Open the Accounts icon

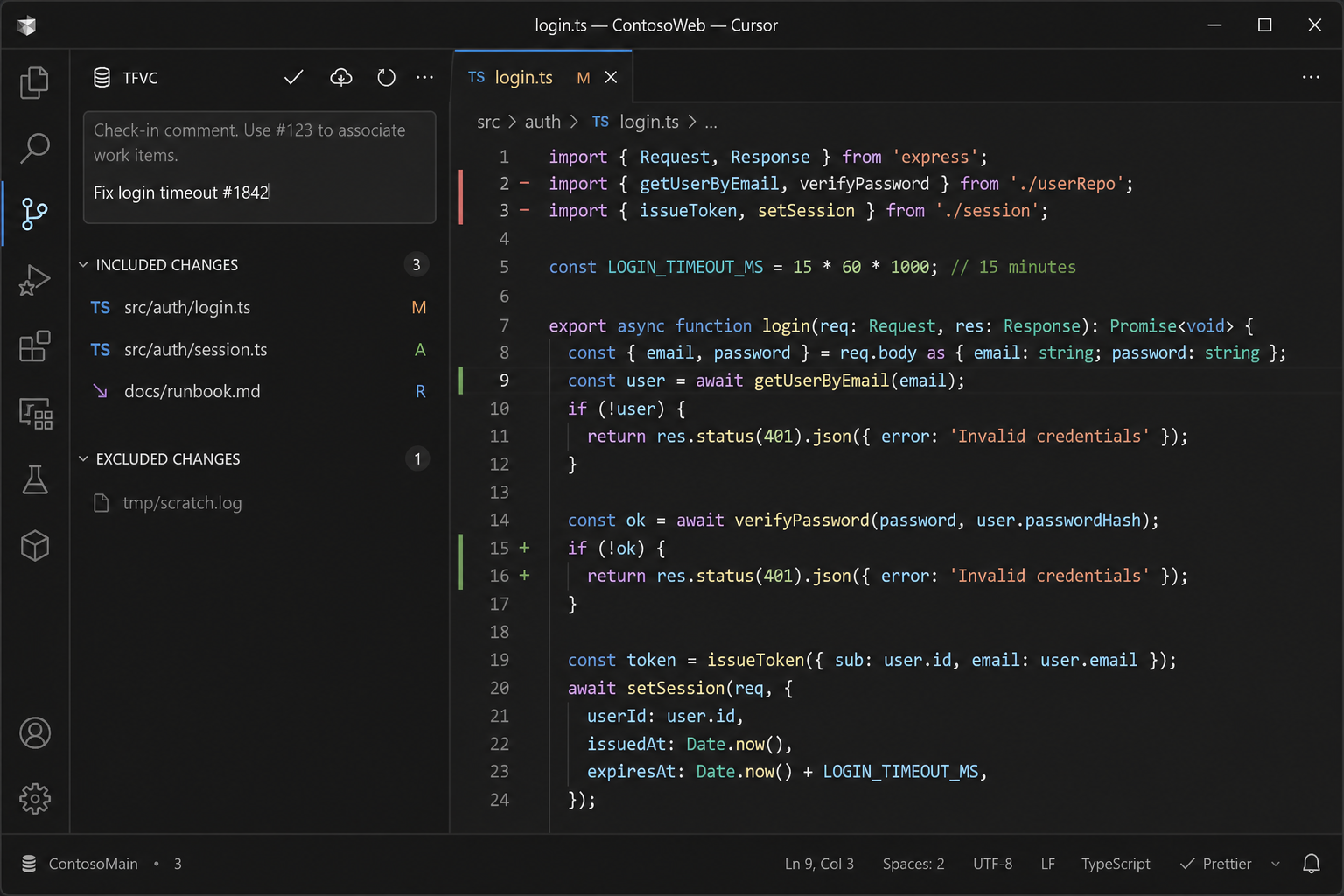tap(35, 733)
